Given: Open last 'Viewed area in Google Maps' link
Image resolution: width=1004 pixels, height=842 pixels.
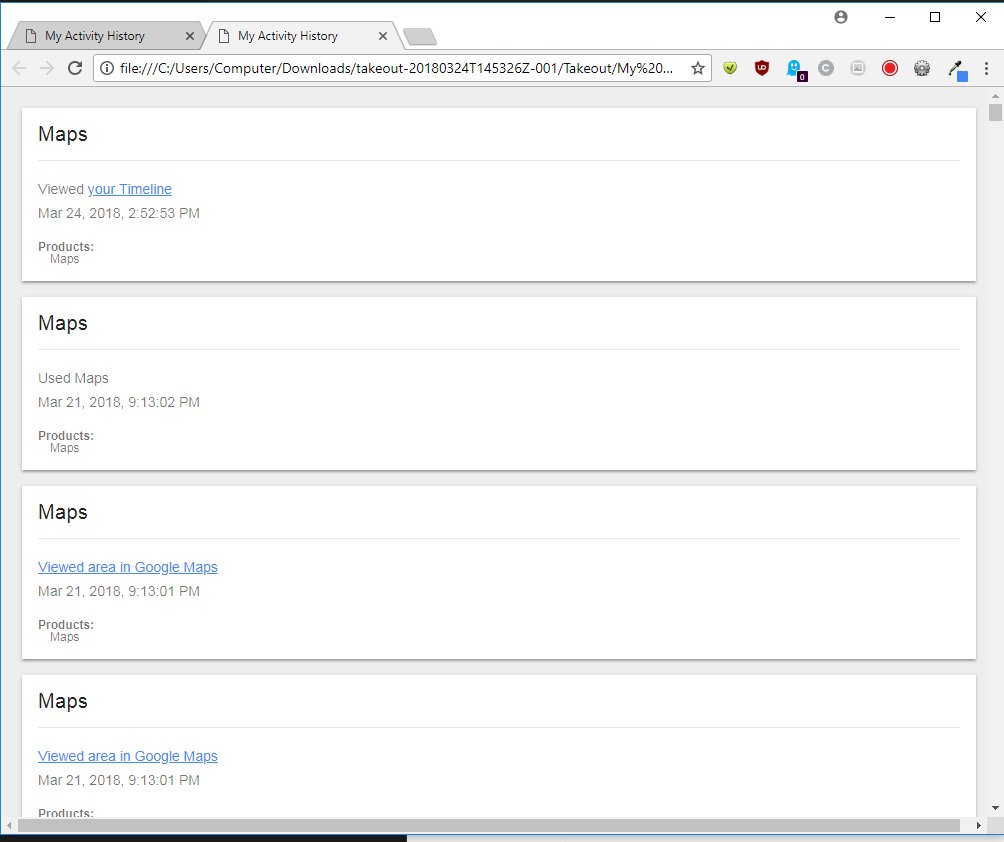Looking at the screenshot, I should tap(127, 756).
